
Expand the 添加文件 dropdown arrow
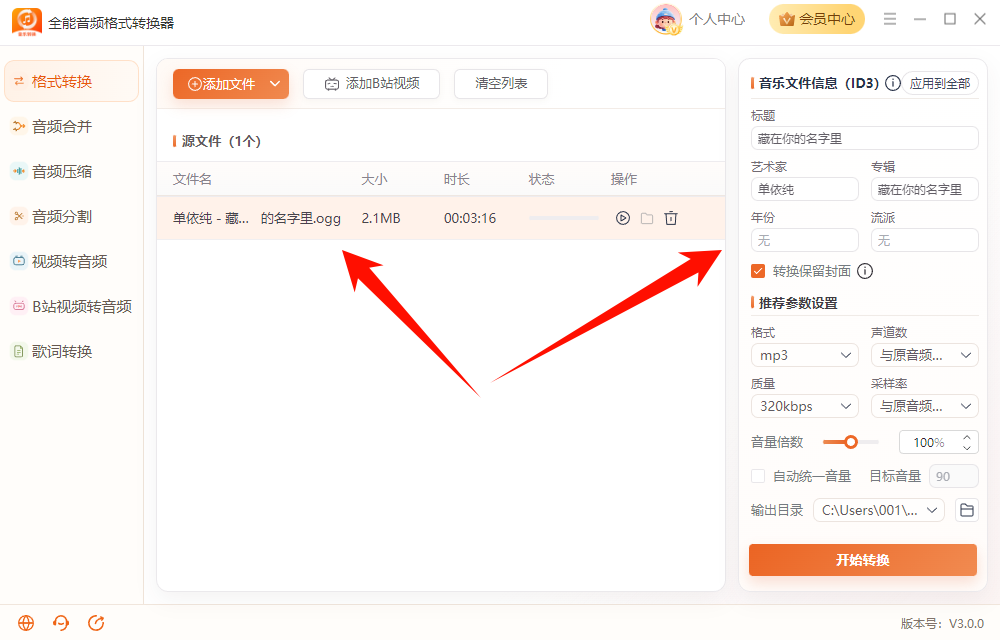point(275,84)
